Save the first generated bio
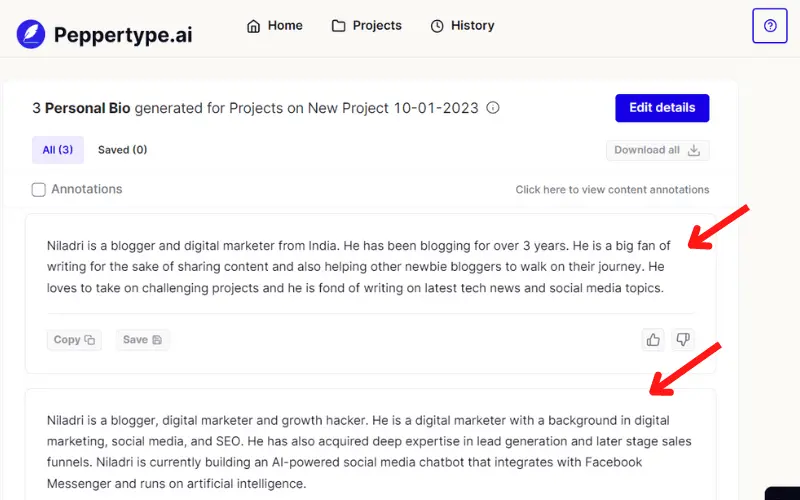 pyautogui.click(x=143, y=340)
